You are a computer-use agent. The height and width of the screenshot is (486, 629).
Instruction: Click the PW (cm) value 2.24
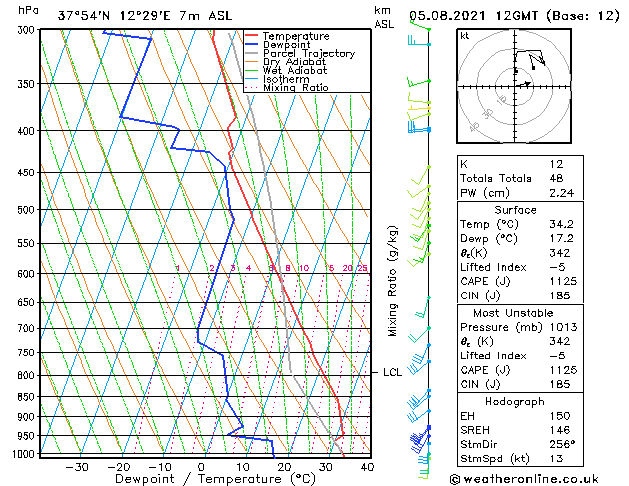tap(562, 193)
